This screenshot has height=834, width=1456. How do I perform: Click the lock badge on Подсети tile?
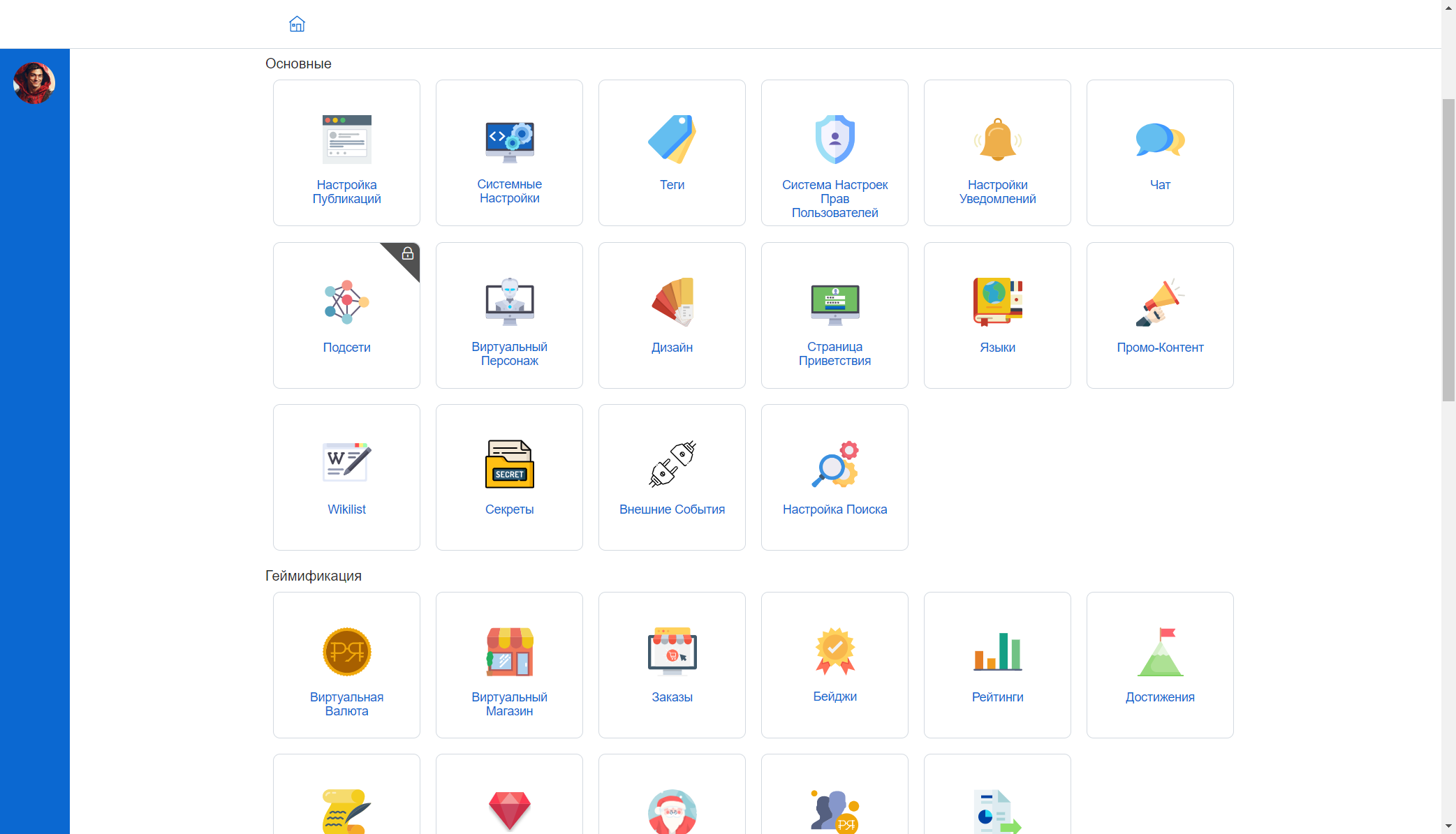pyautogui.click(x=408, y=253)
